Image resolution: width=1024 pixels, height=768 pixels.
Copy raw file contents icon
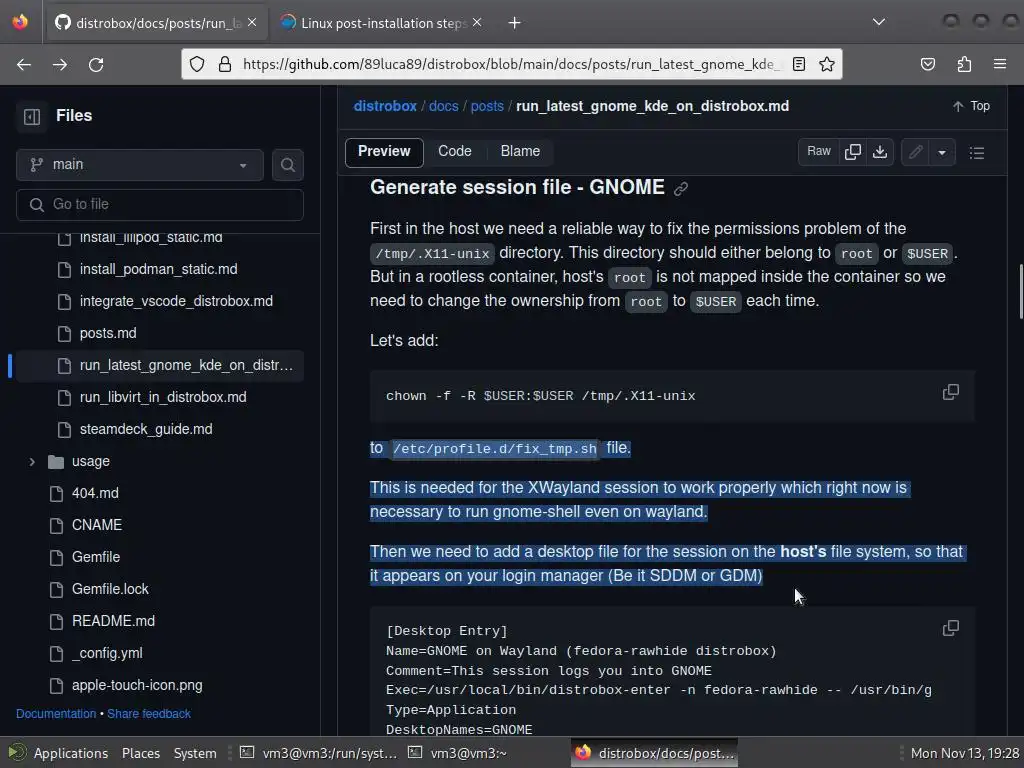[x=852, y=152]
